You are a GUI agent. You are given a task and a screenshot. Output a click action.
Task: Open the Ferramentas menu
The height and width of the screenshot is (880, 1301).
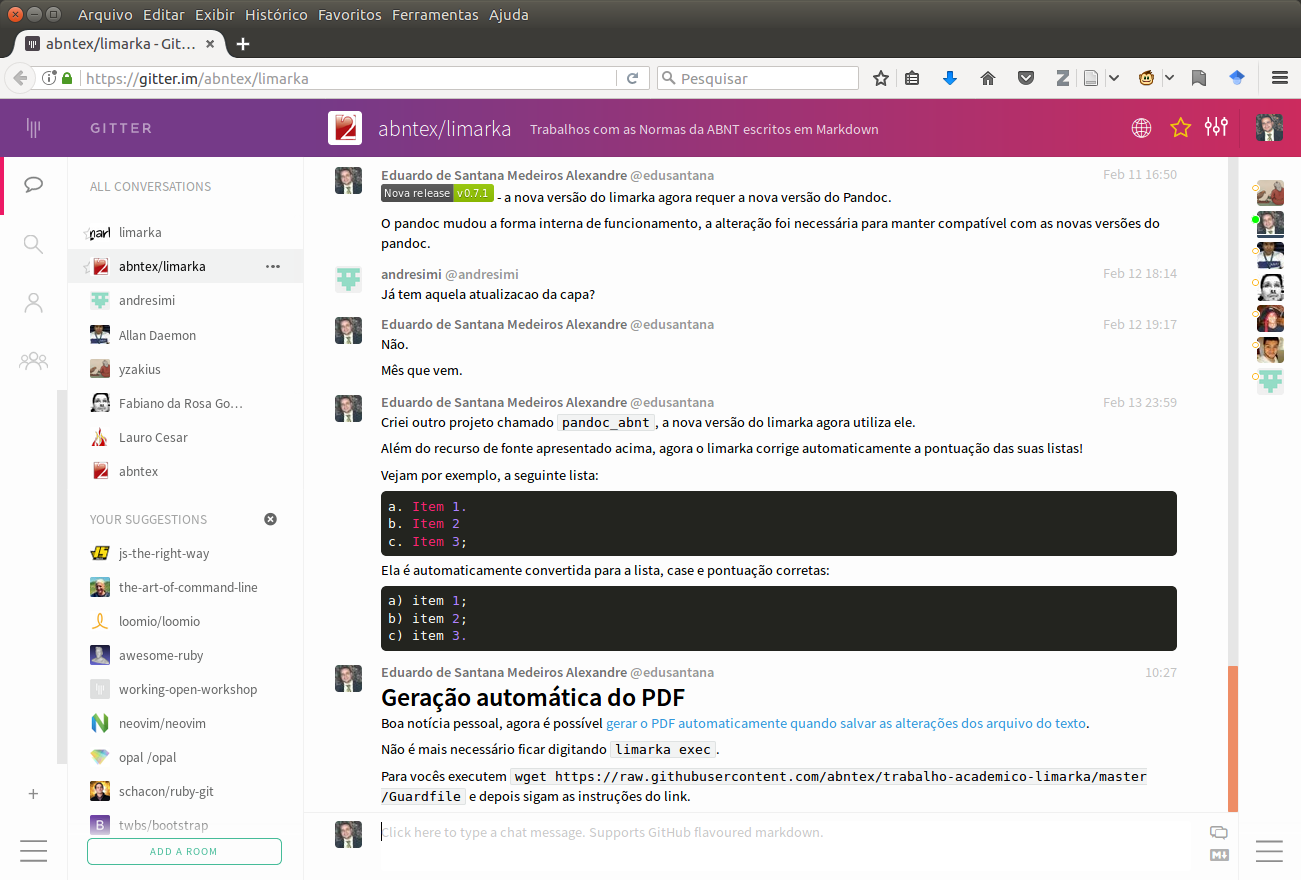(x=435, y=15)
